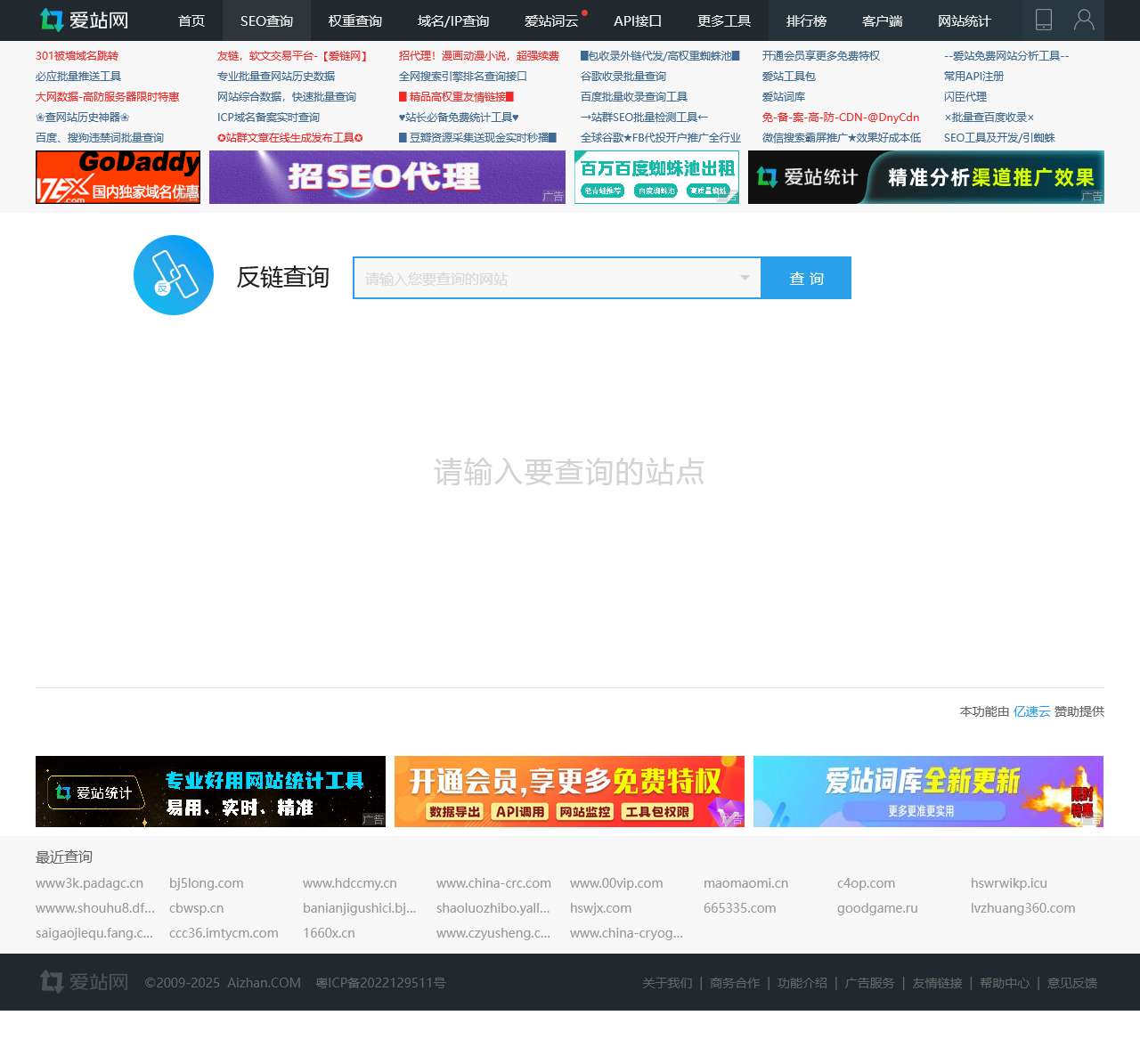Viewport: 1140px width, 1064px height.
Task: Click the gray Aizhan footer logo
Action: tap(85, 982)
